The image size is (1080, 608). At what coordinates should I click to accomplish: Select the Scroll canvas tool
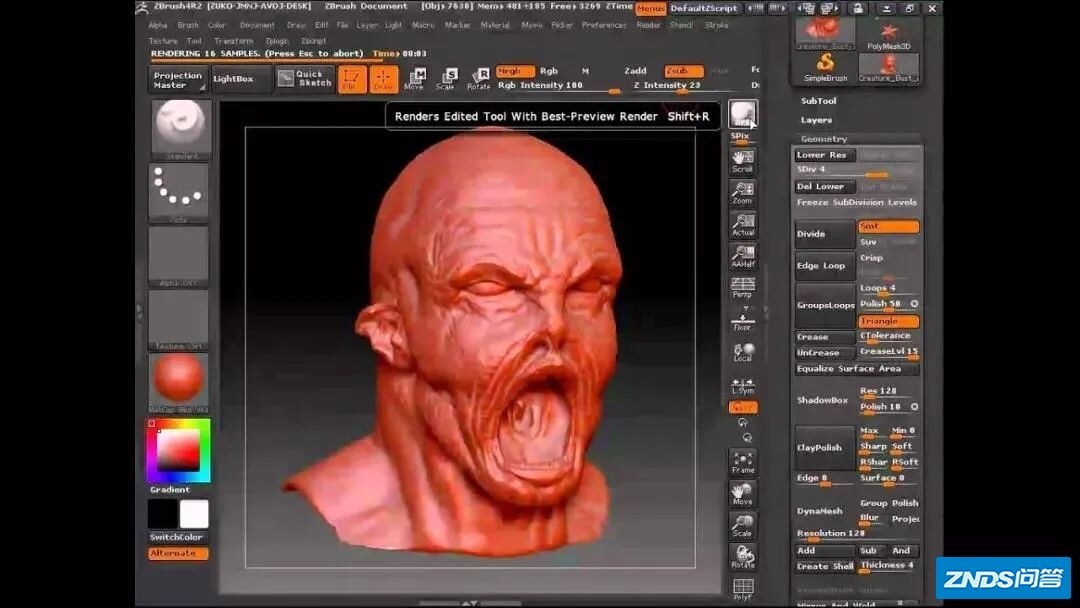coord(742,161)
